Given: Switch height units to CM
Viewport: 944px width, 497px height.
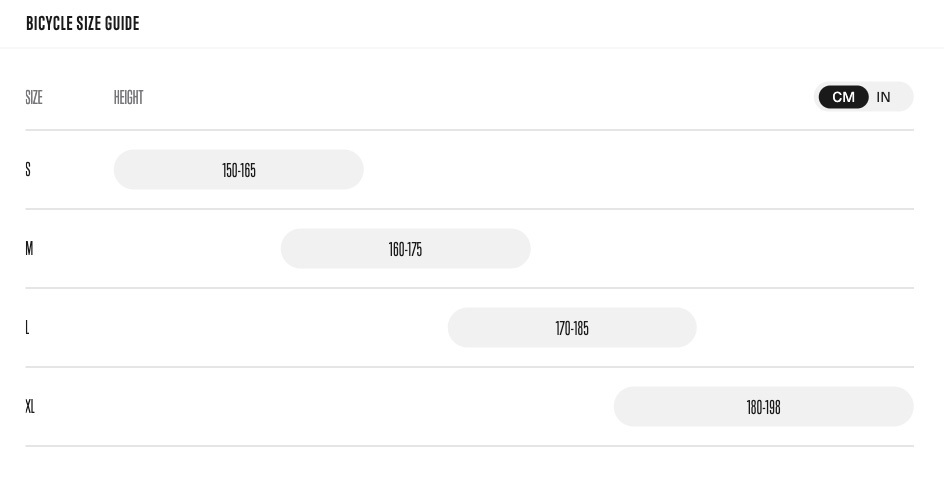Looking at the screenshot, I should [x=843, y=97].
